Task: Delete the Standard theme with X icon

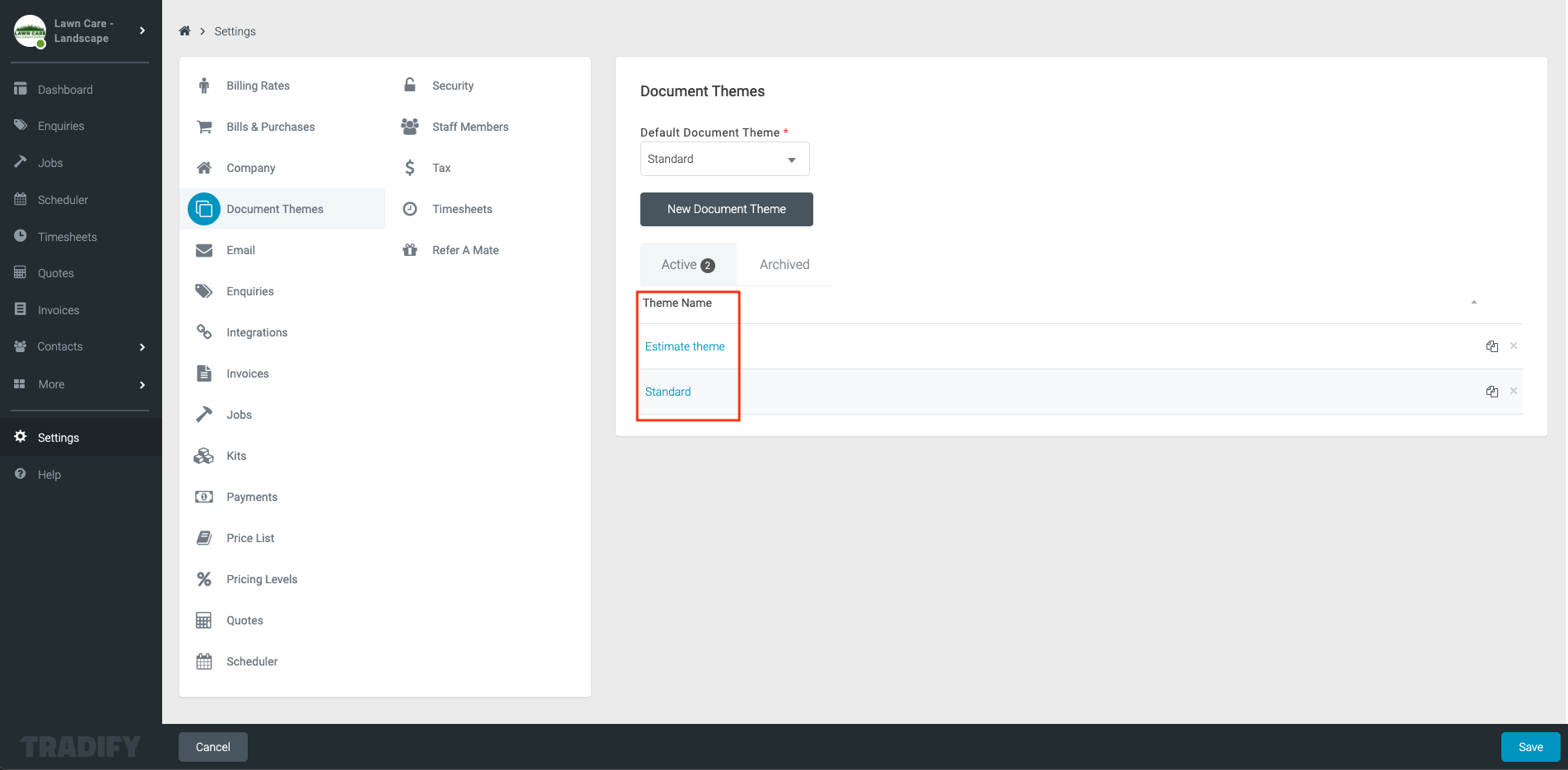Action: click(x=1513, y=392)
